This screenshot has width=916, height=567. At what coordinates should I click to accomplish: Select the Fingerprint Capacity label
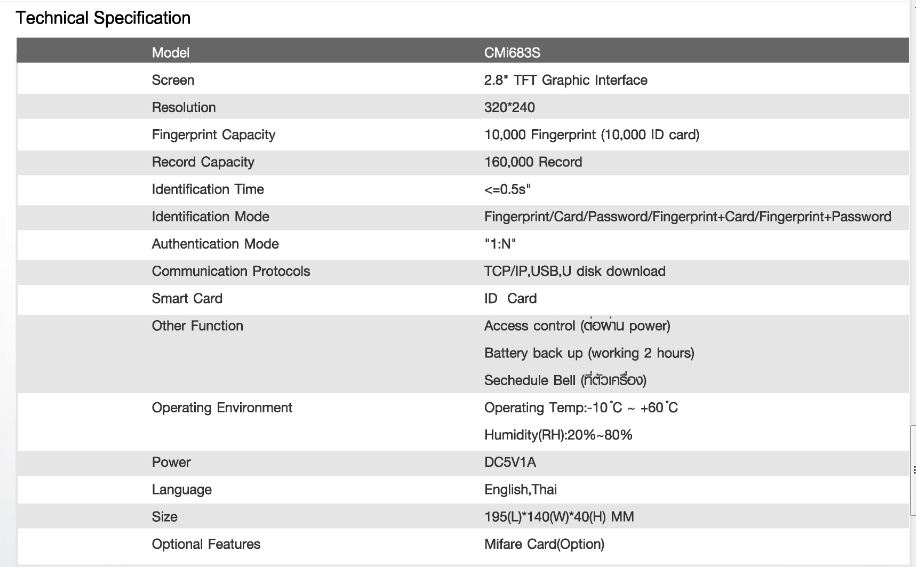click(213, 135)
